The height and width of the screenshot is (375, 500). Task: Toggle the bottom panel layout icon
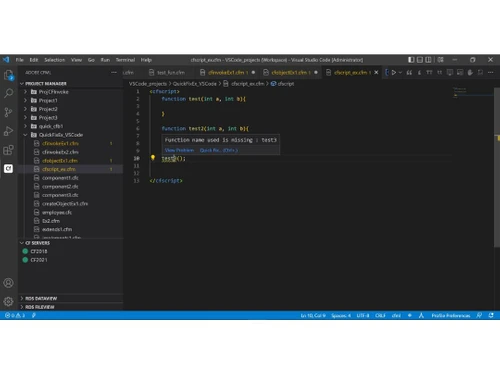[x=420, y=60]
